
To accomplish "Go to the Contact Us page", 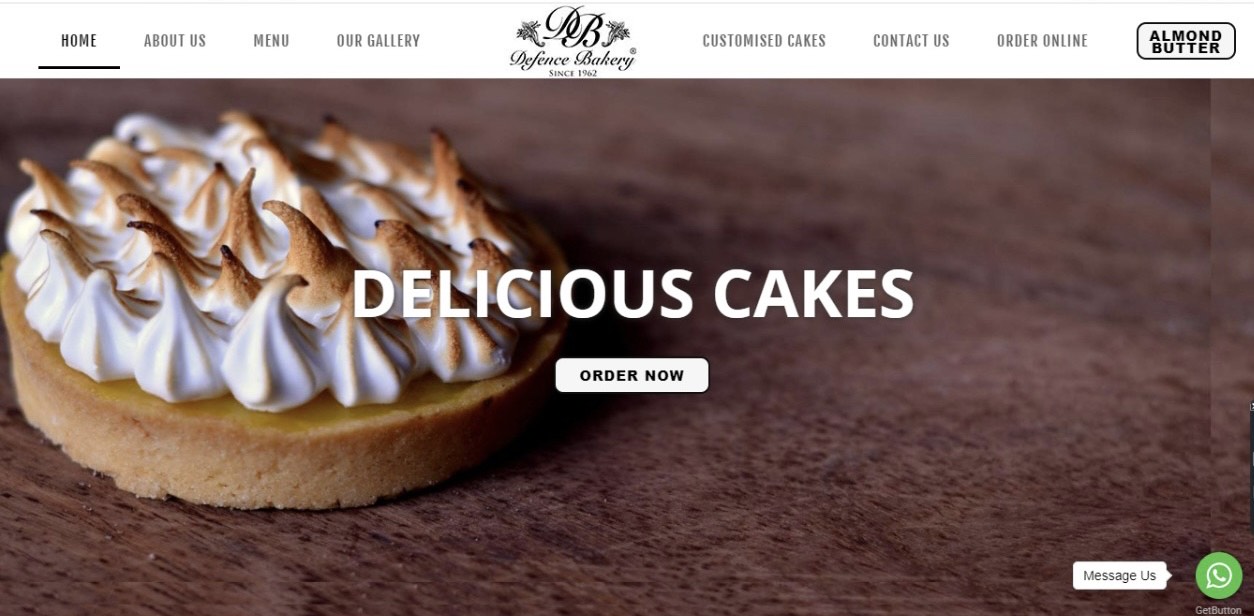I will tap(911, 41).
